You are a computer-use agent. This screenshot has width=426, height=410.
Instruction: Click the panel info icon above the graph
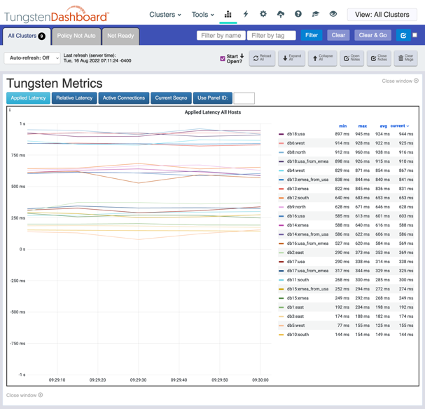(x=10, y=110)
